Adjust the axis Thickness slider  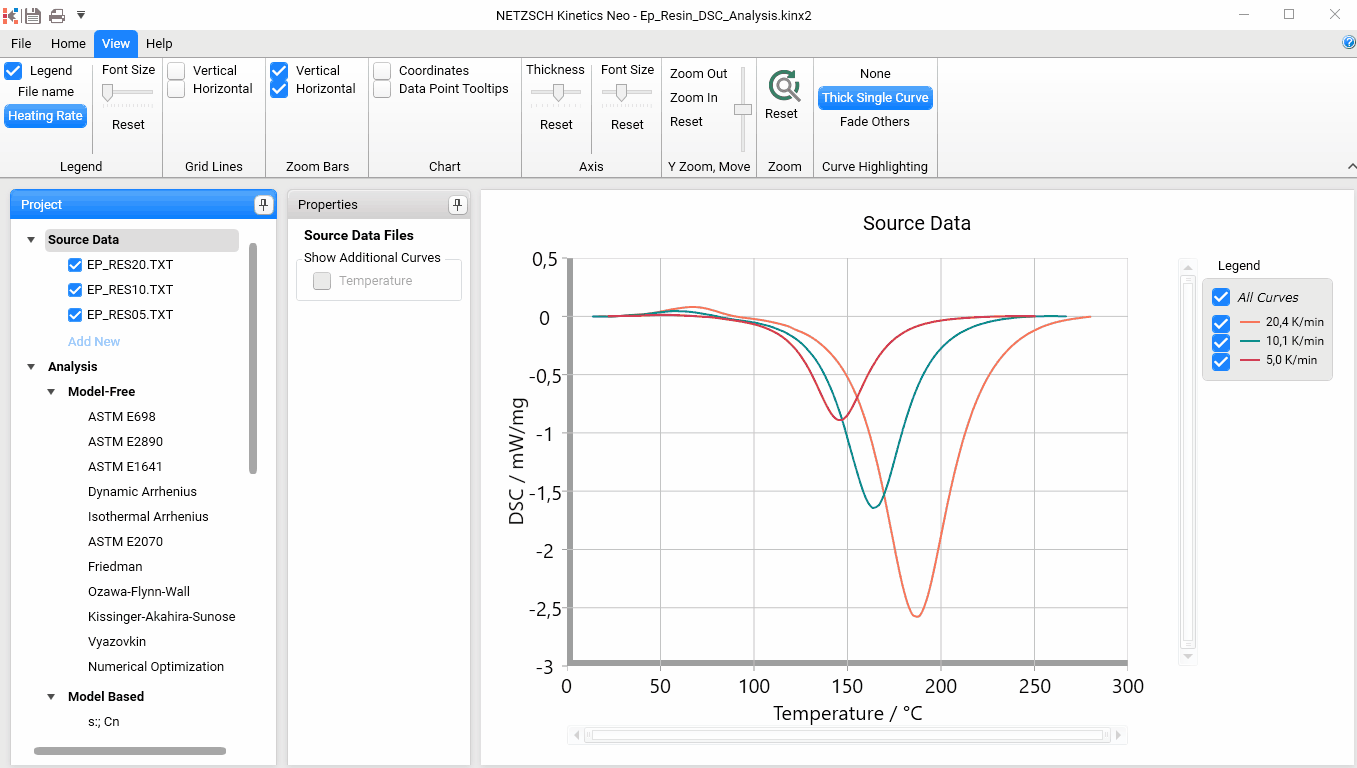point(559,92)
